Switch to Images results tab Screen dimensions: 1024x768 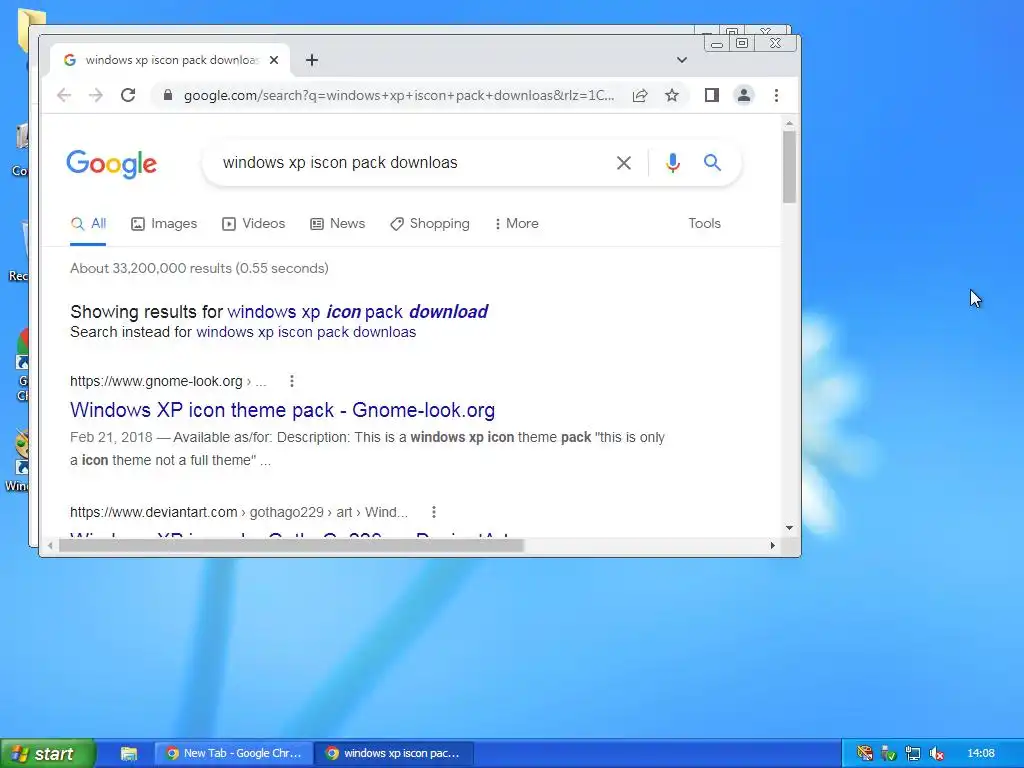click(164, 223)
